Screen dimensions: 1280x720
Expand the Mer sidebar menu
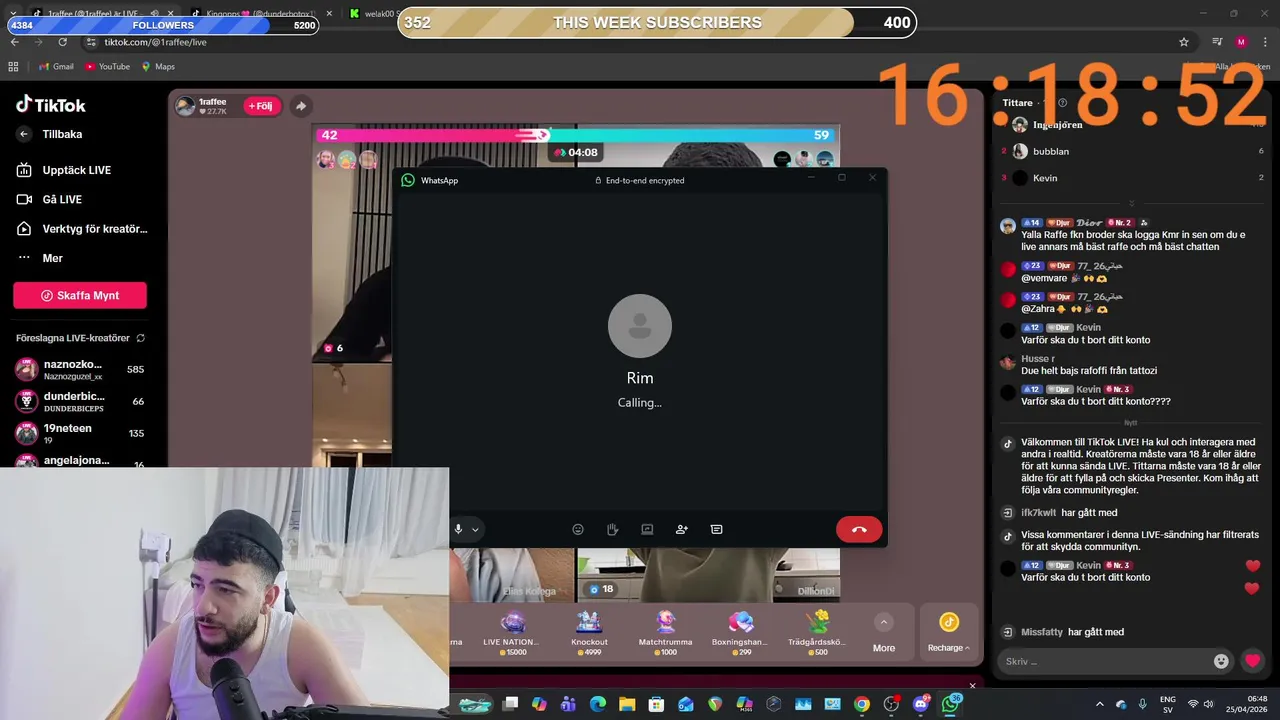(x=40, y=258)
